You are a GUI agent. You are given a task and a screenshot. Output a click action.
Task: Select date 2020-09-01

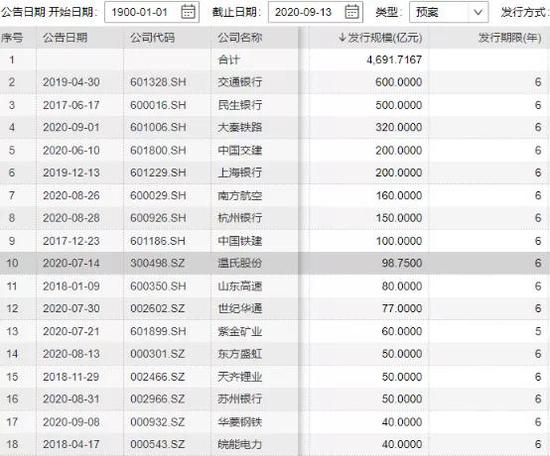point(71,127)
